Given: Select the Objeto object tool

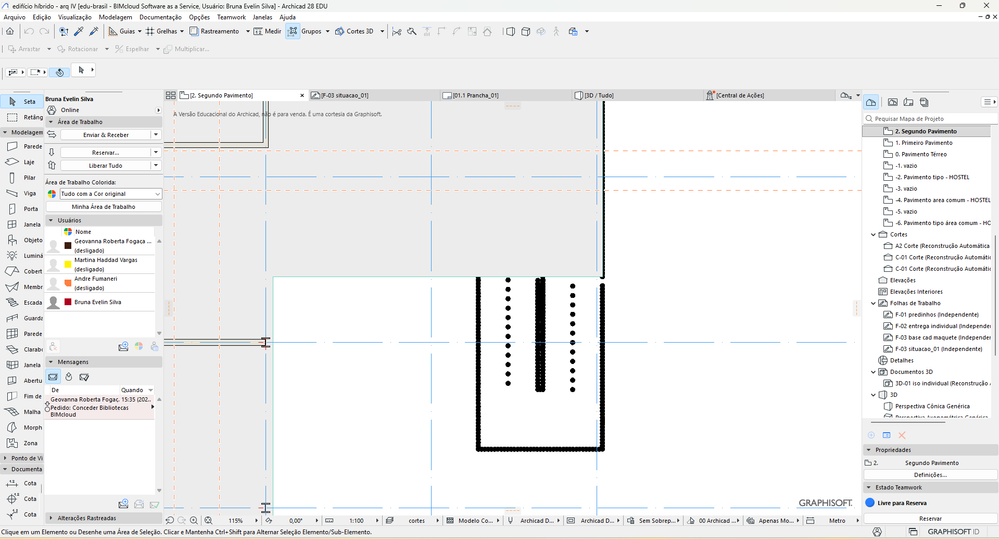Looking at the screenshot, I should (22, 240).
